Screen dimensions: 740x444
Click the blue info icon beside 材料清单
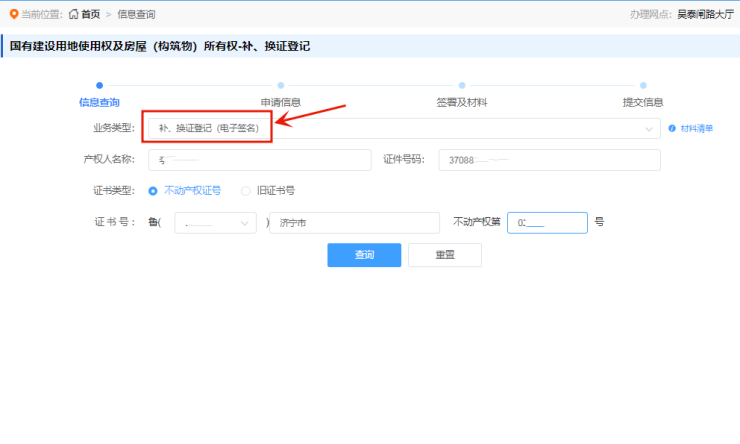tap(672, 128)
